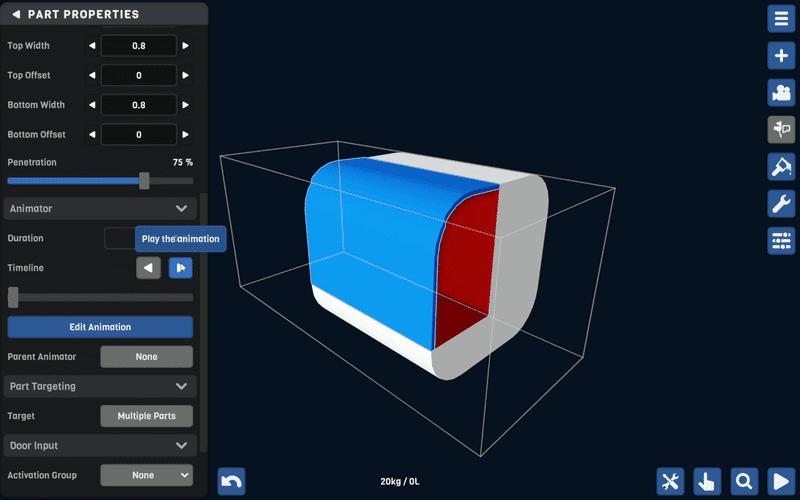
Task: Click the Edit Animation button
Action: (x=100, y=327)
